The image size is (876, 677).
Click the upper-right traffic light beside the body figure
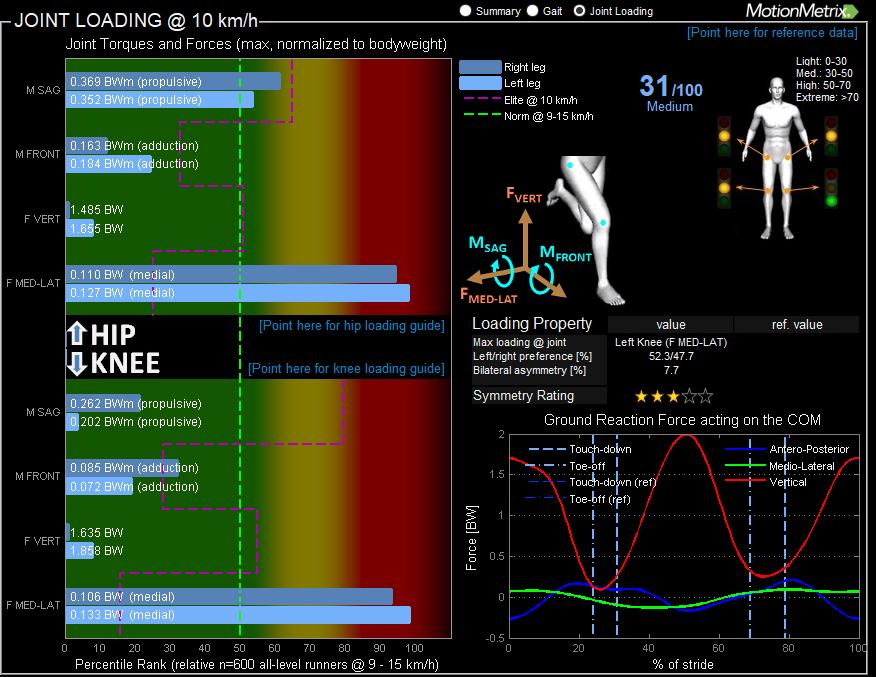pos(831,136)
